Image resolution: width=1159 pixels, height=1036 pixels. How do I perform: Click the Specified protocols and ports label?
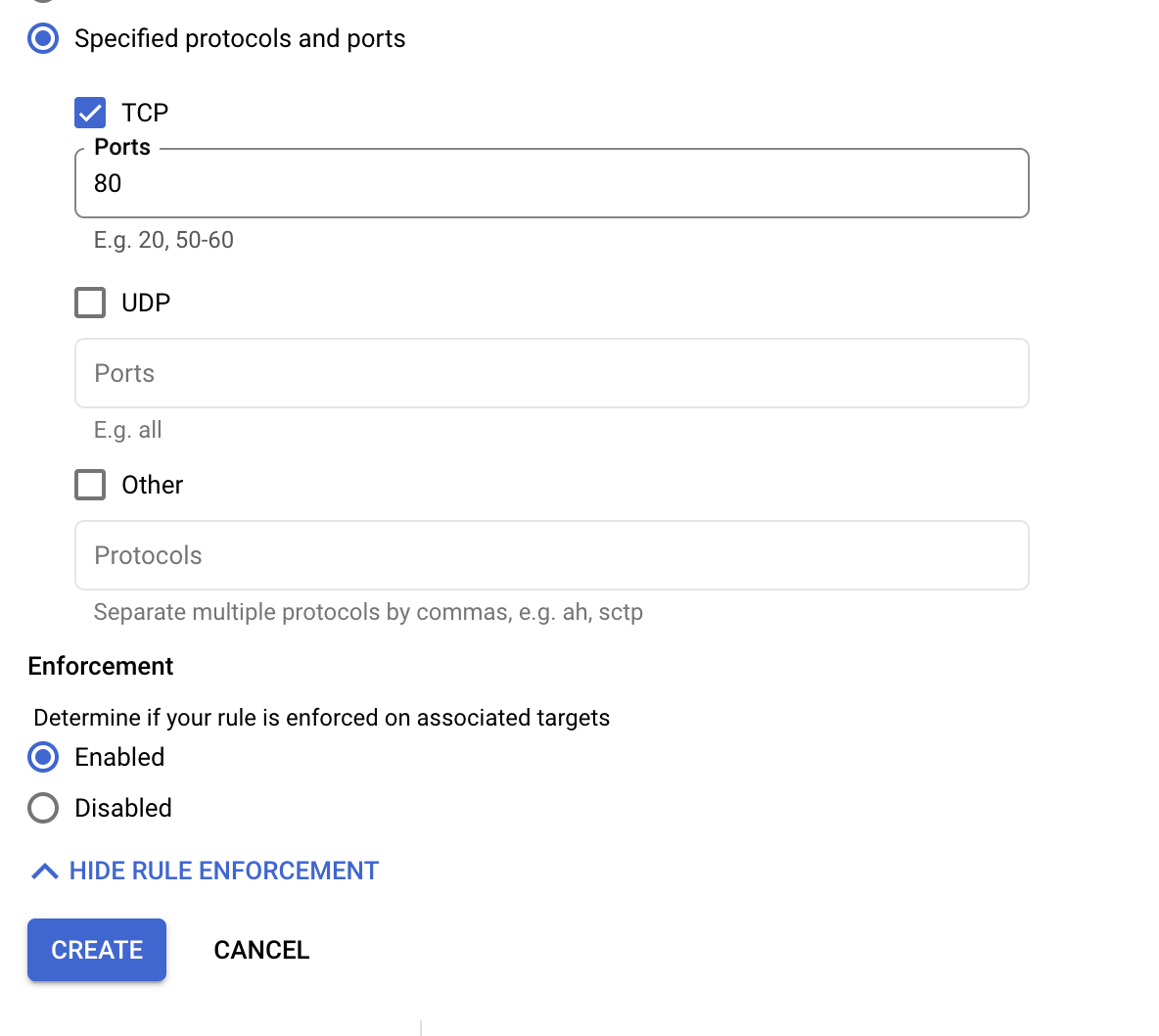[x=240, y=38]
